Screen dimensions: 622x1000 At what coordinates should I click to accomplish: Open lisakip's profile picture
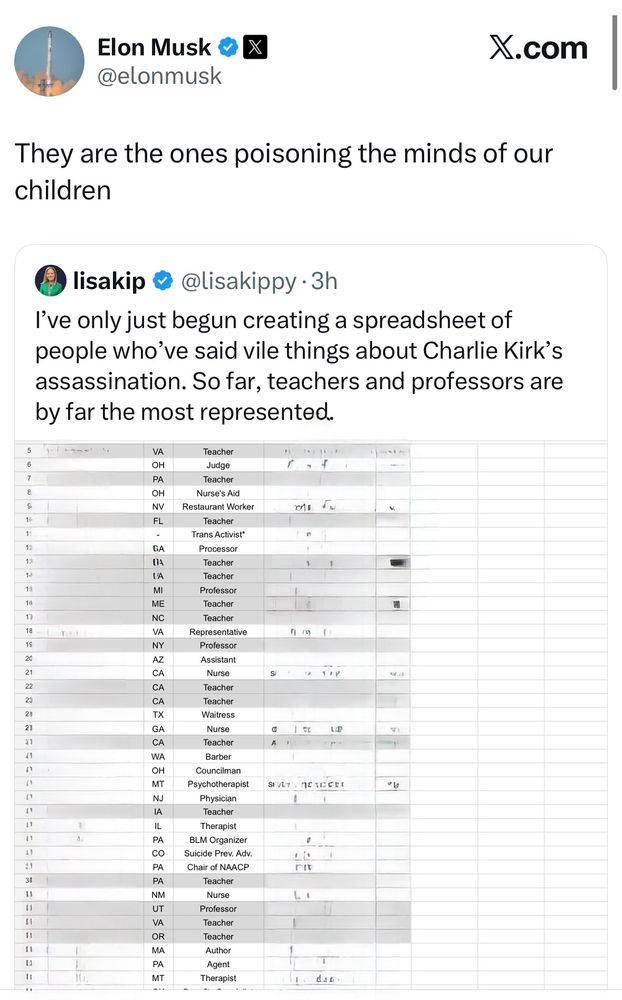click(51, 281)
